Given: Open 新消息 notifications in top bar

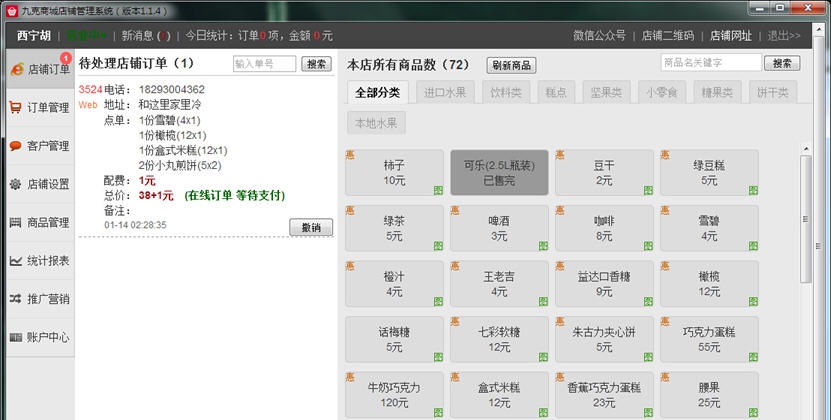Looking at the screenshot, I should [x=146, y=36].
